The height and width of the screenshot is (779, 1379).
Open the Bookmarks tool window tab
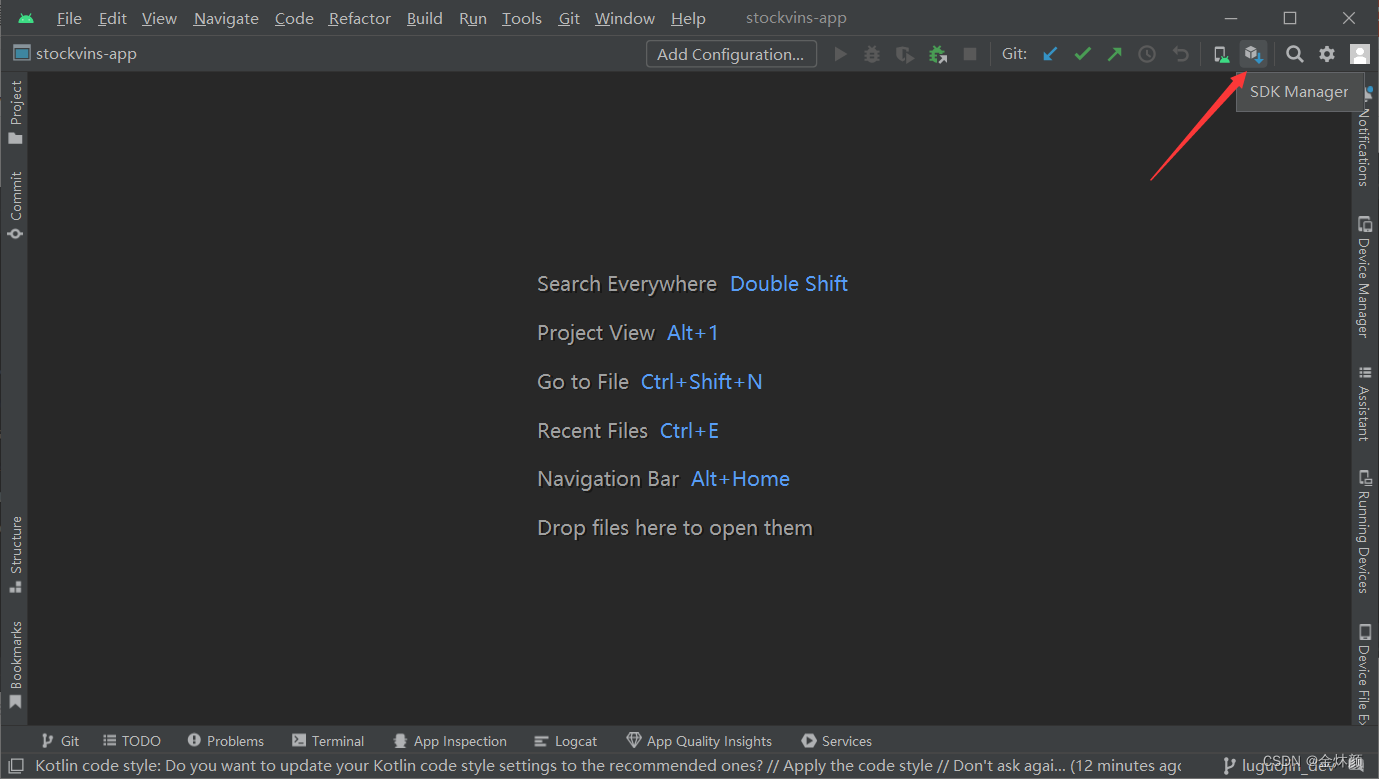click(15, 665)
